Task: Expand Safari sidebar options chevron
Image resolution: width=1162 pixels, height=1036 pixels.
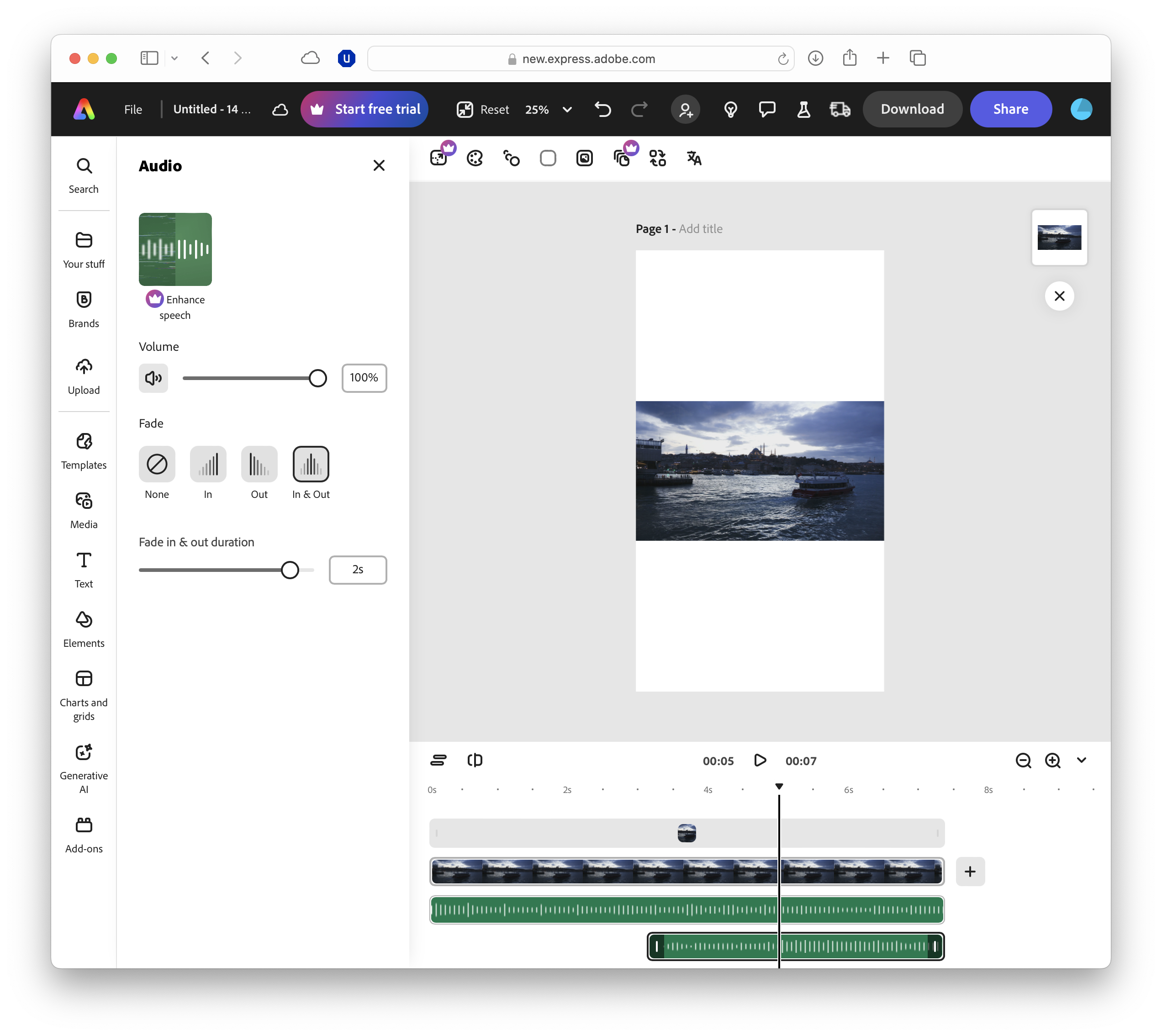Action: 174,58
